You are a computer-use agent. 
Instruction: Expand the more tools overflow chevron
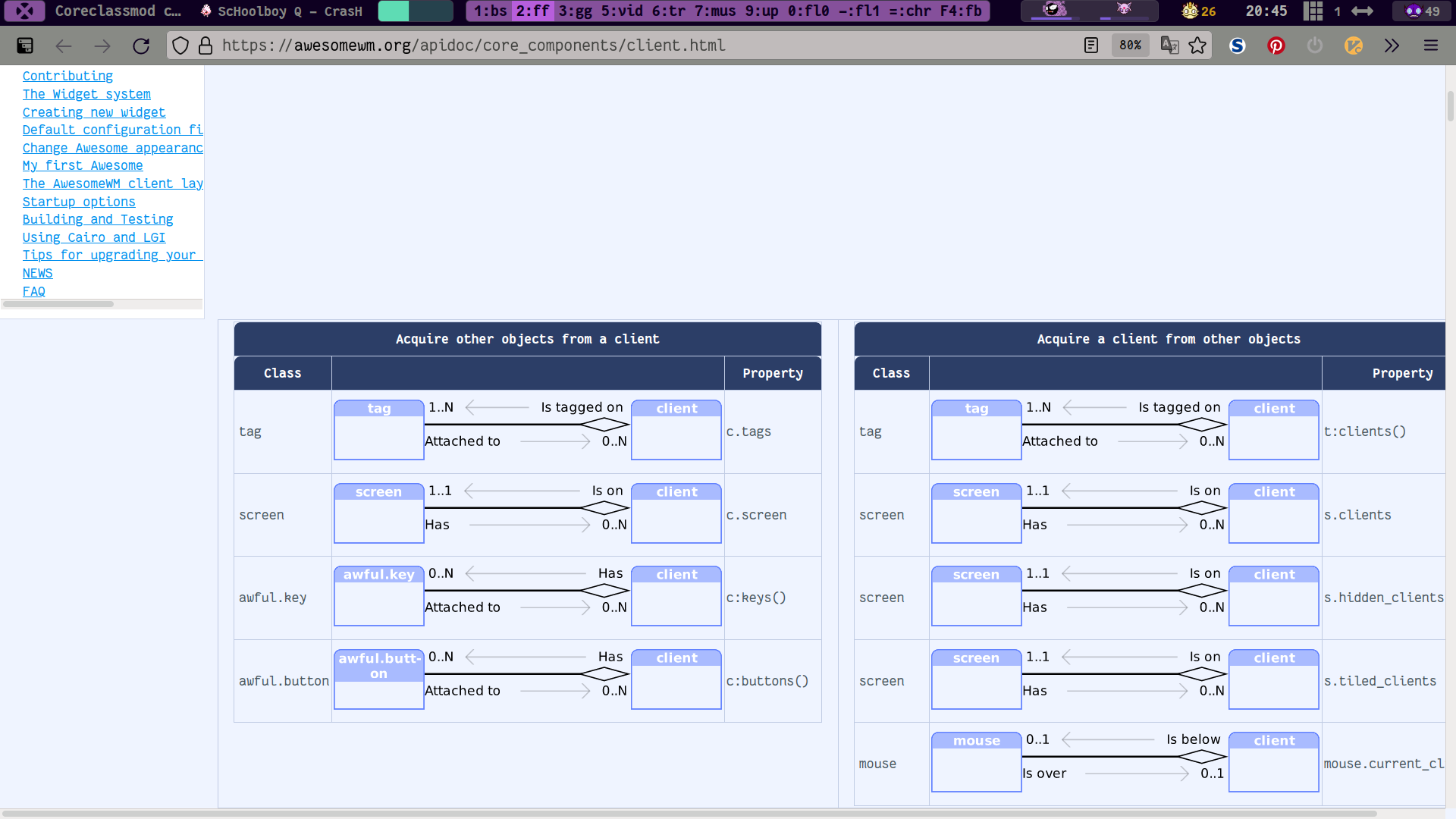click(1392, 45)
